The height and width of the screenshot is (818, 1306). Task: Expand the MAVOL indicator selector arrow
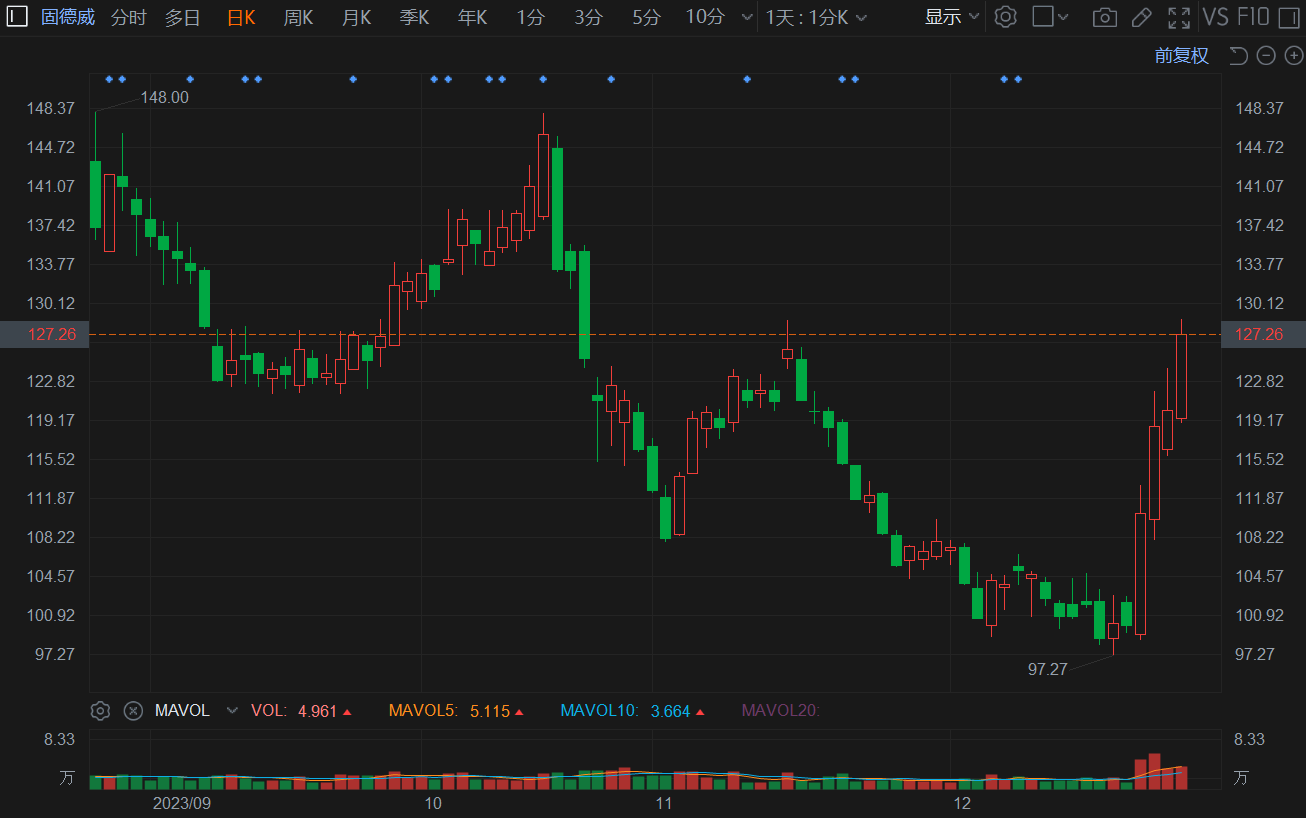click(232, 711)
